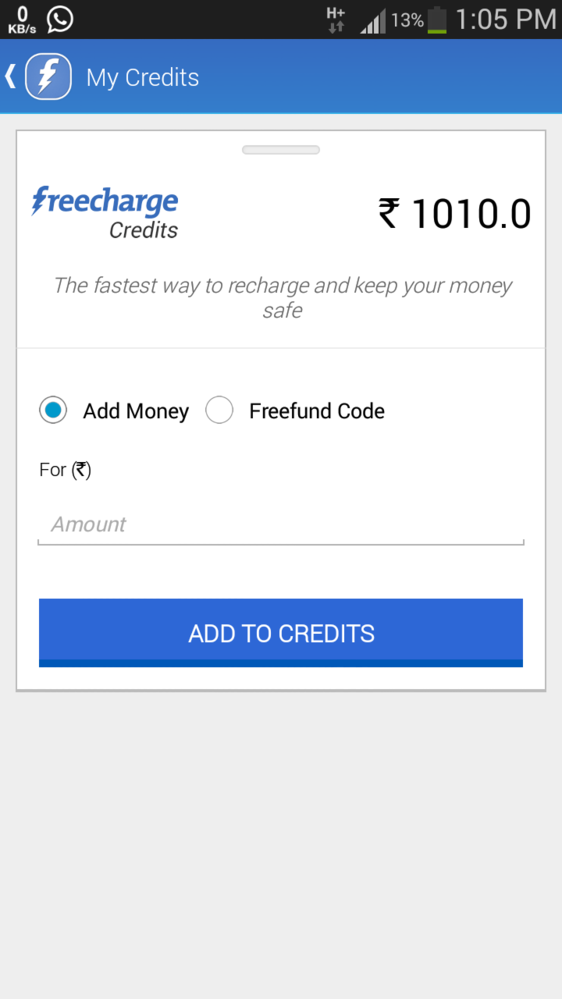Tap the H+ mobile data indicator

(x=336, y=20)
